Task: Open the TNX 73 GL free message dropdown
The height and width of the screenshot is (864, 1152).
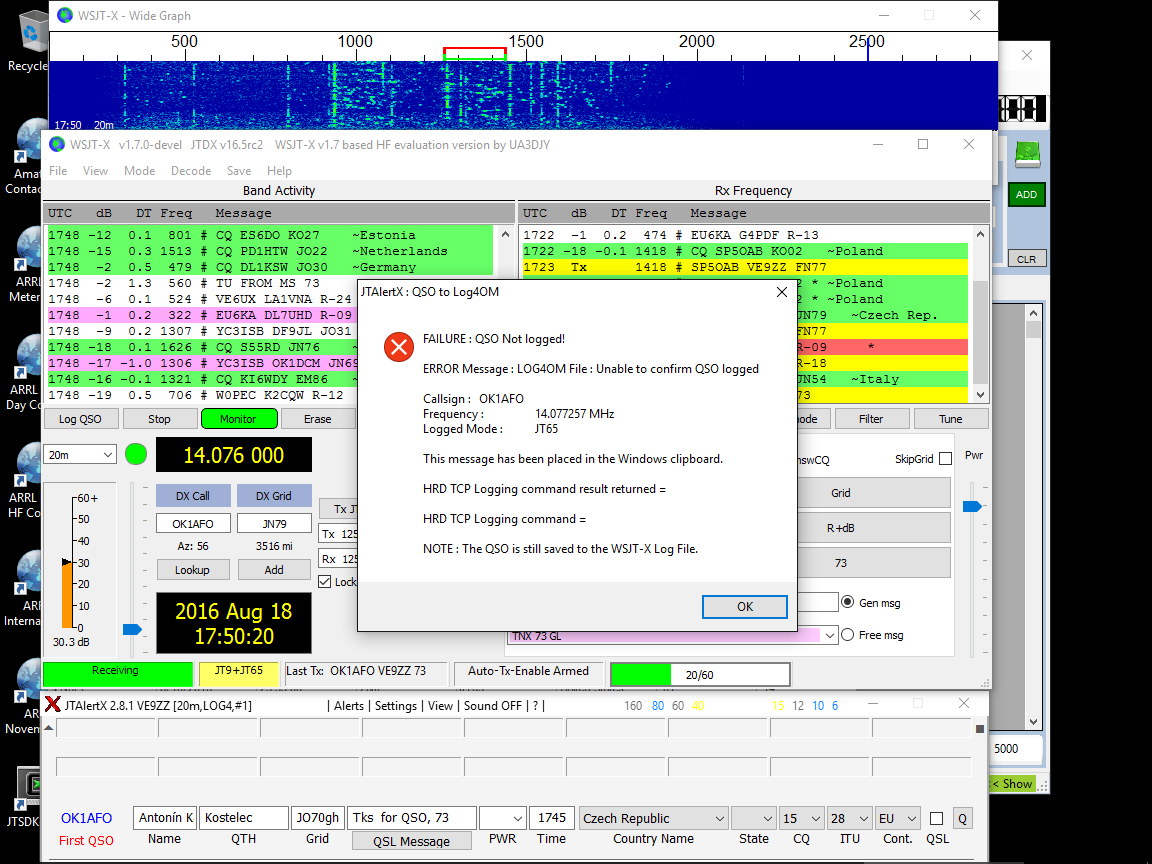Action: pos(829,636)
